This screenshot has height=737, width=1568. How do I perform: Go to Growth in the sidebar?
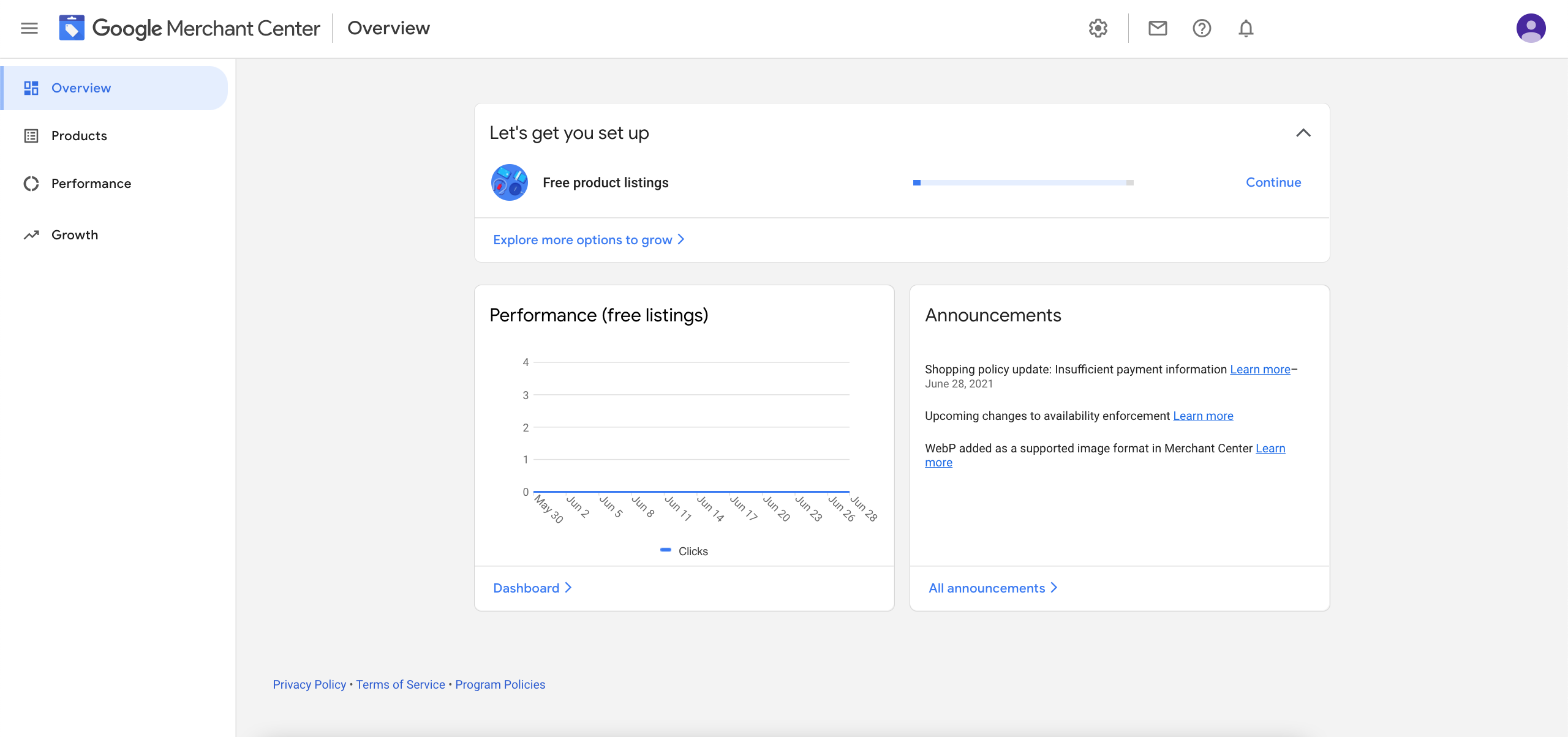tap(74, 235)
